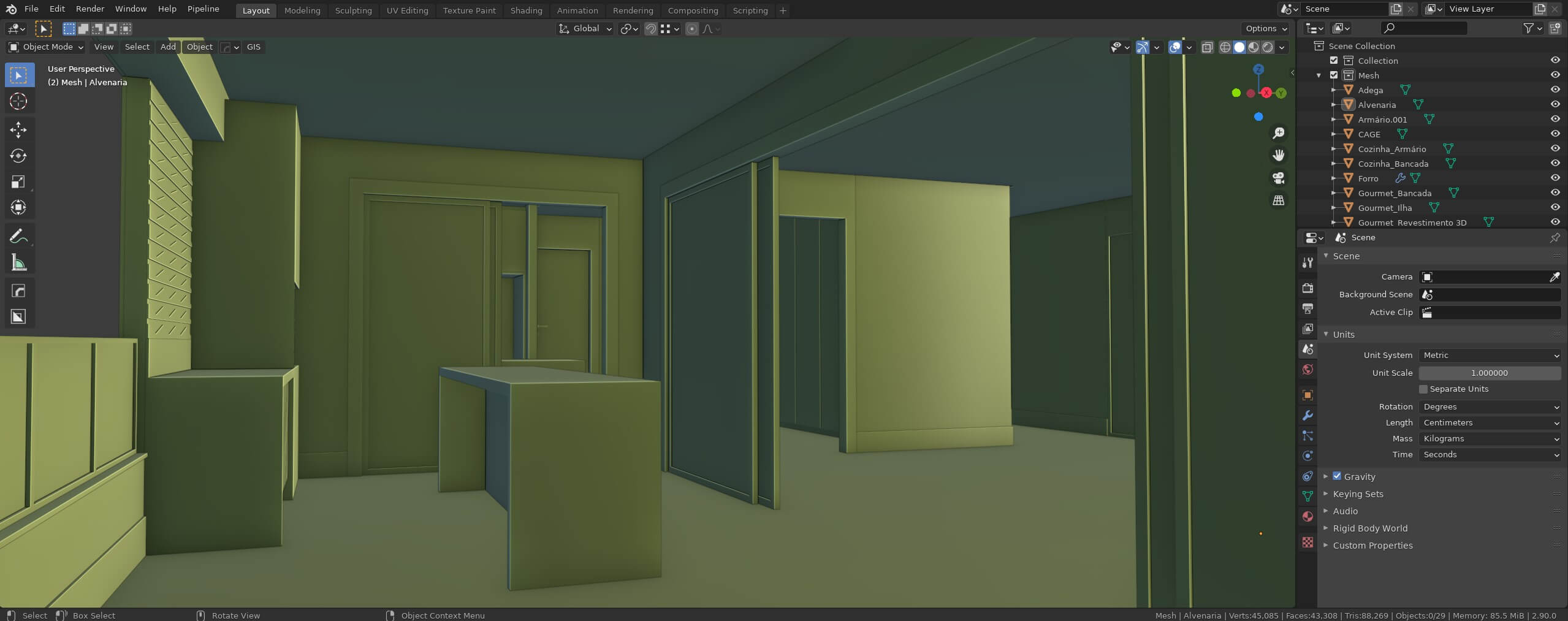This screenshot has height=621, width=1568.
Task: Activate the Rotate tool
Action: point(18,156)
